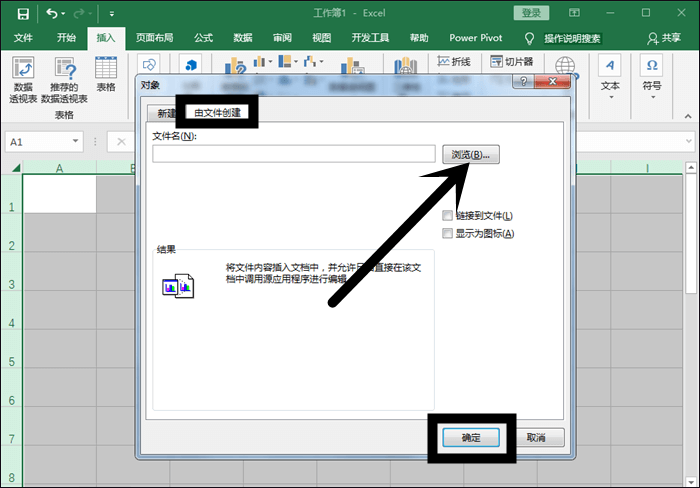Switch to the Data (数据) tab
Screen dimensions: 700x488
242,38
